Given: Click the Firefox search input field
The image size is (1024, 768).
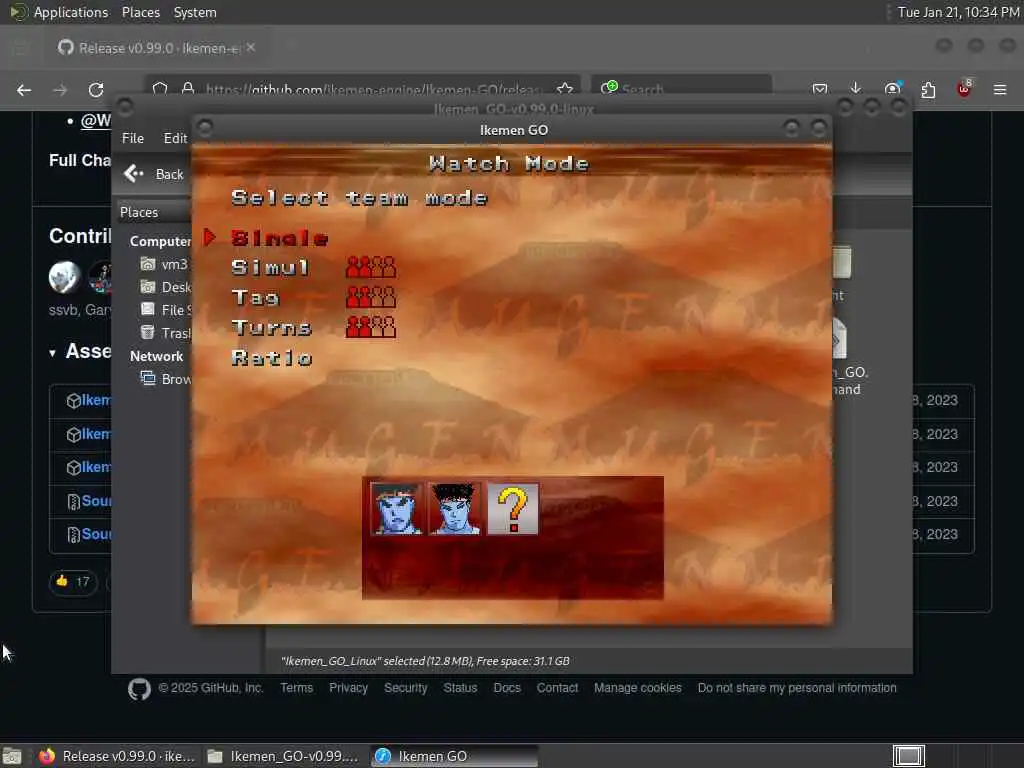Looking at the screenshot, I should coord(681,89).
